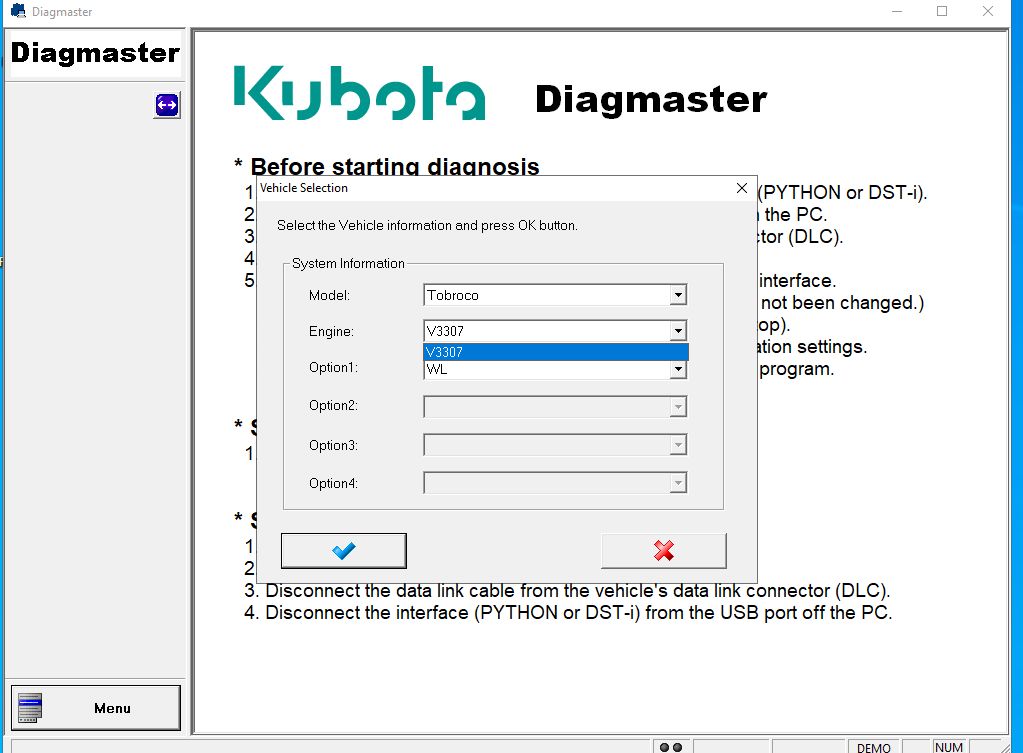The image size is (1023, 753).
Task: Click the 'Engine:' label
Action: point(331,331)
